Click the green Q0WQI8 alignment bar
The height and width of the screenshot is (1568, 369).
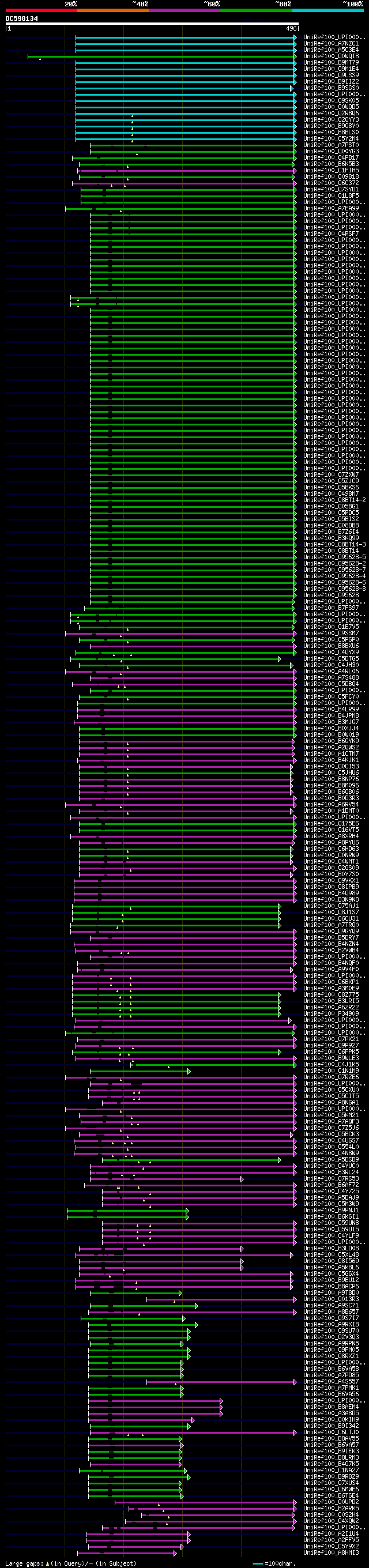(162, 56)
